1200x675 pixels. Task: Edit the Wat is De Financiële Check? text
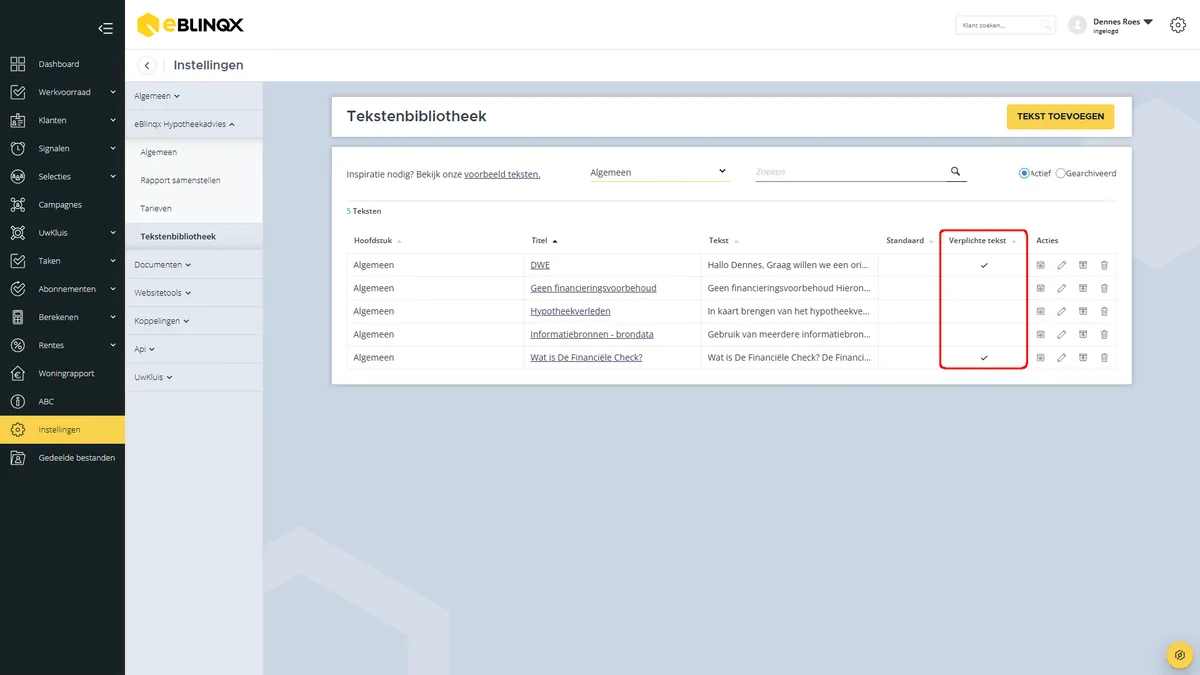click(1061, 357)
